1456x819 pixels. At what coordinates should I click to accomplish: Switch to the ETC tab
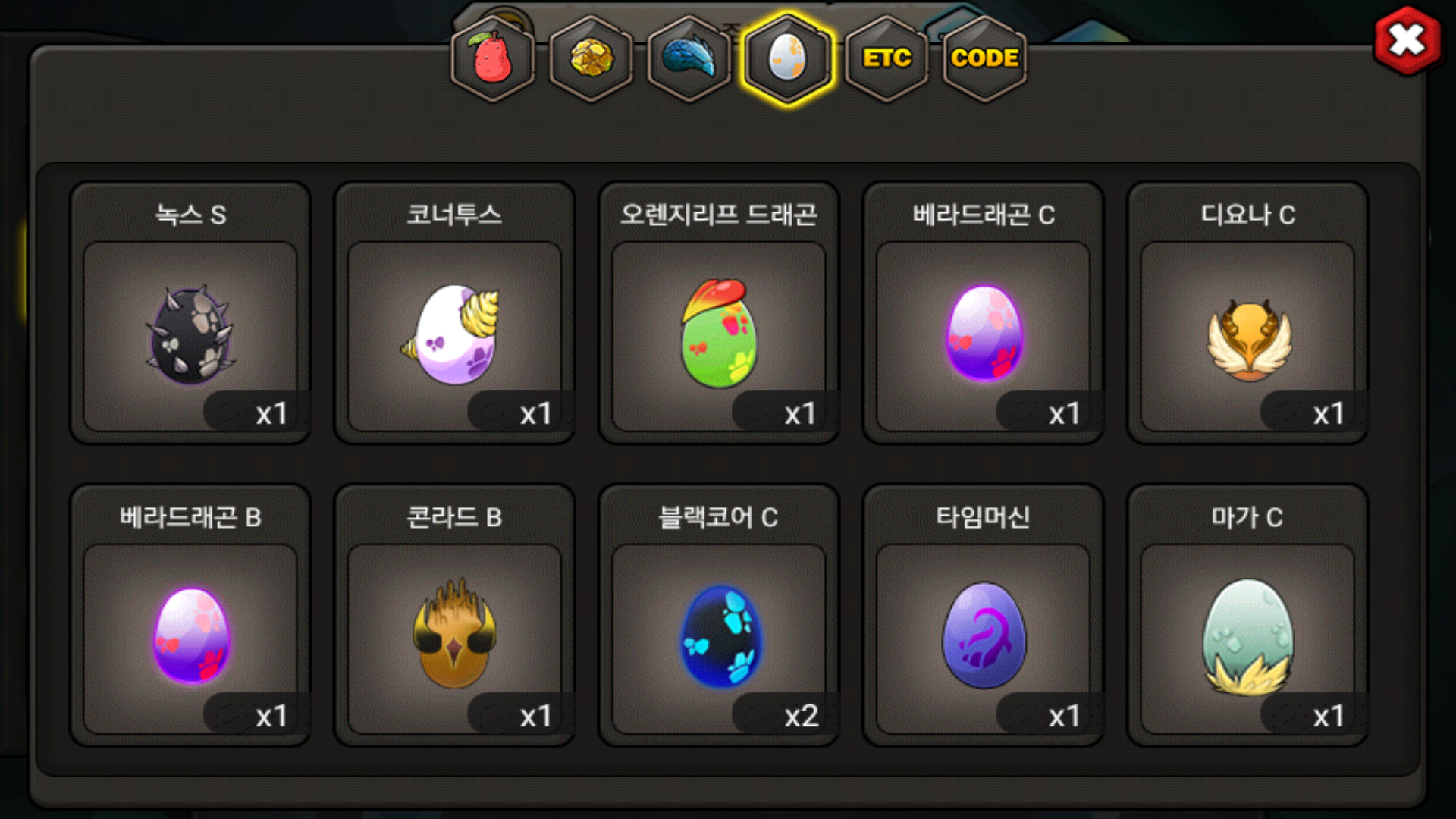(x=886, y=58)
